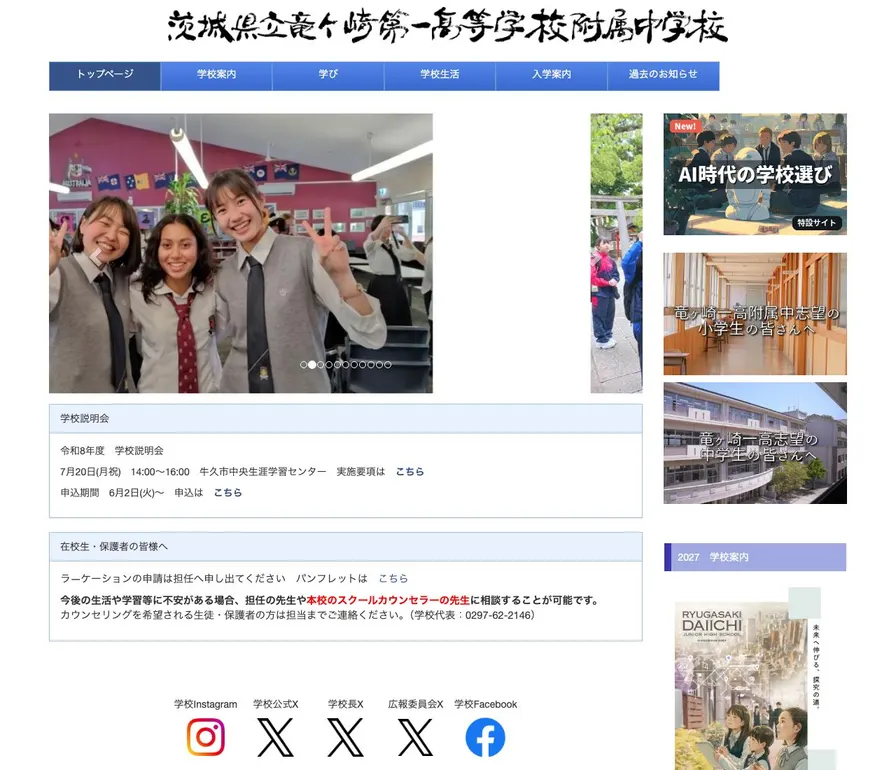Go to 過去のお知らせ in the nav bar
The width and height of the screenshot is (896, 770).
(663, 76)
